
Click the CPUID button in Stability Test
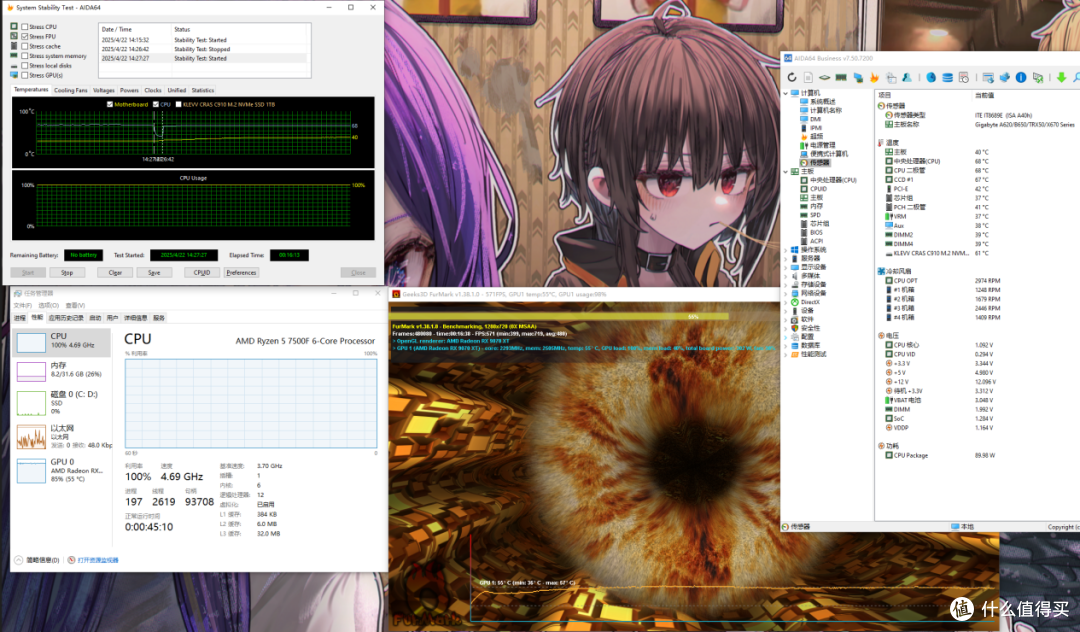click(202, 273)
